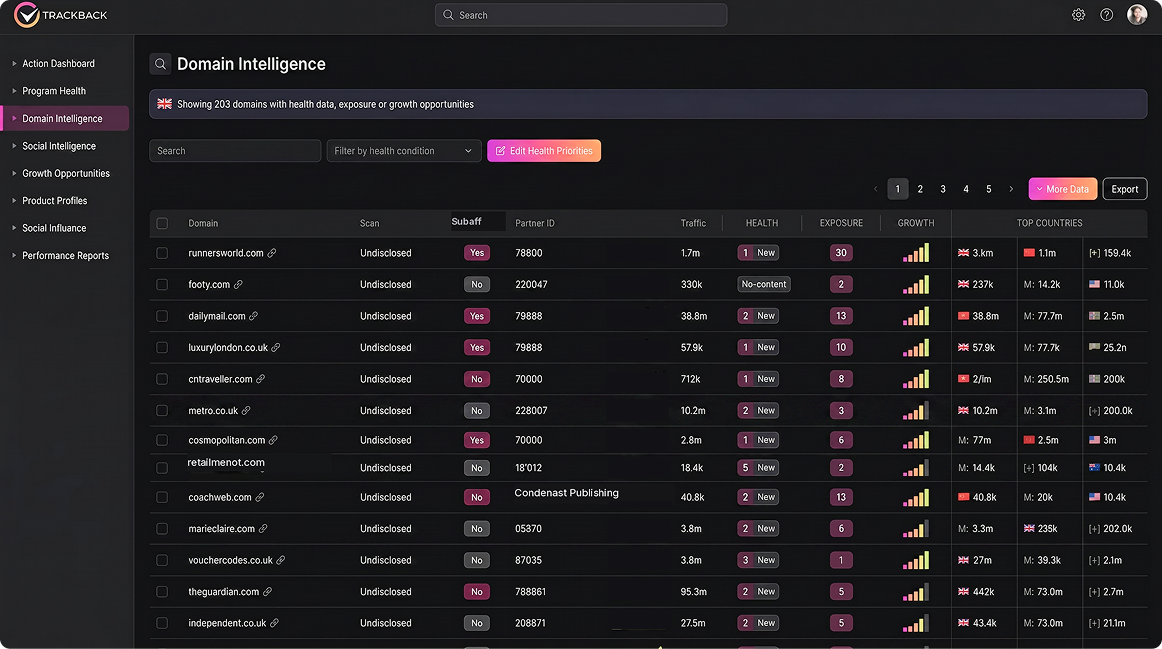Select the cntraveller.com row checkbox

point(162,379)
